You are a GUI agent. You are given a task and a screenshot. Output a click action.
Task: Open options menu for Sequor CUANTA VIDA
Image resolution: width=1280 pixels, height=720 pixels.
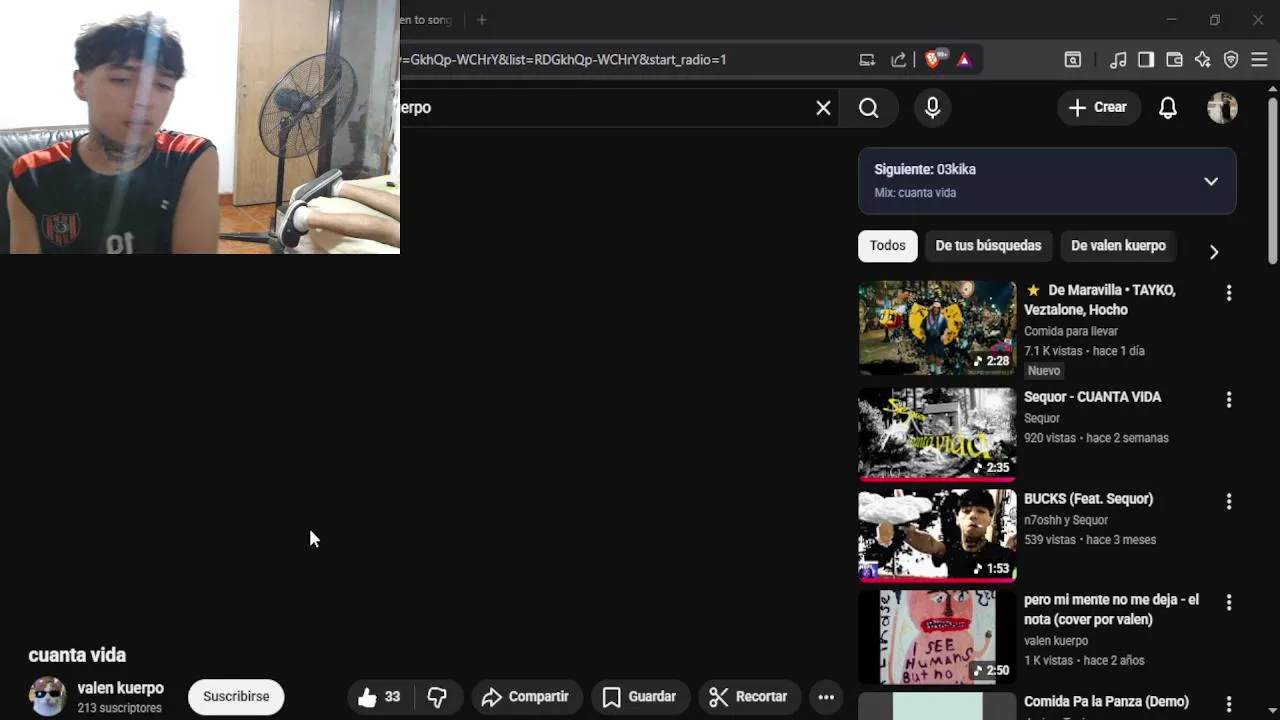click(x=1229, y=400)
